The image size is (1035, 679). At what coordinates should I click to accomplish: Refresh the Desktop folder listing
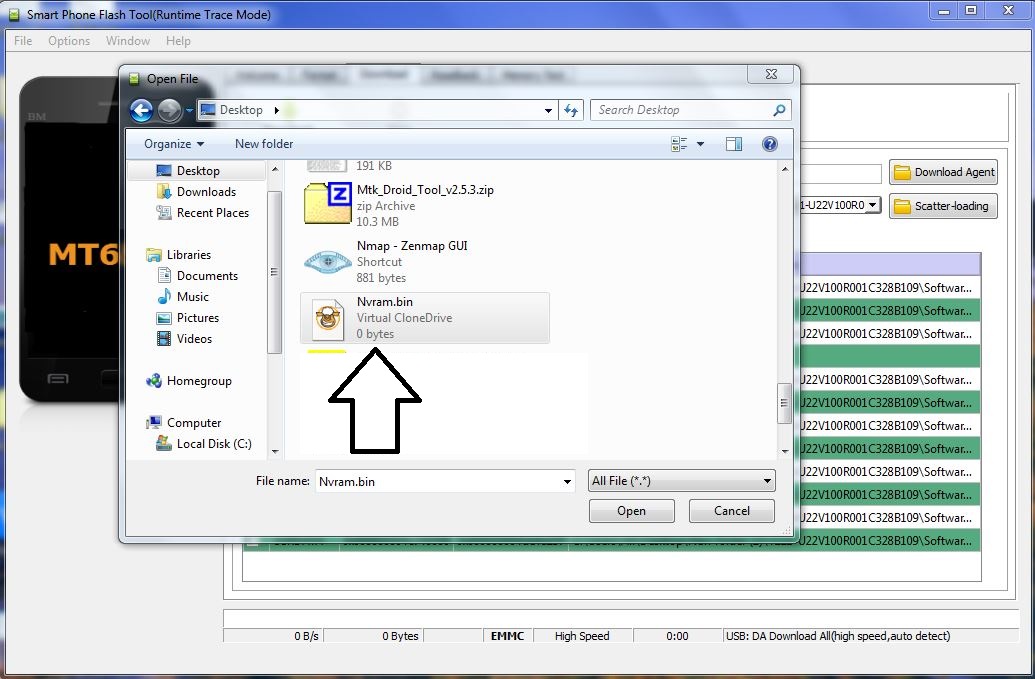[571, 110]
